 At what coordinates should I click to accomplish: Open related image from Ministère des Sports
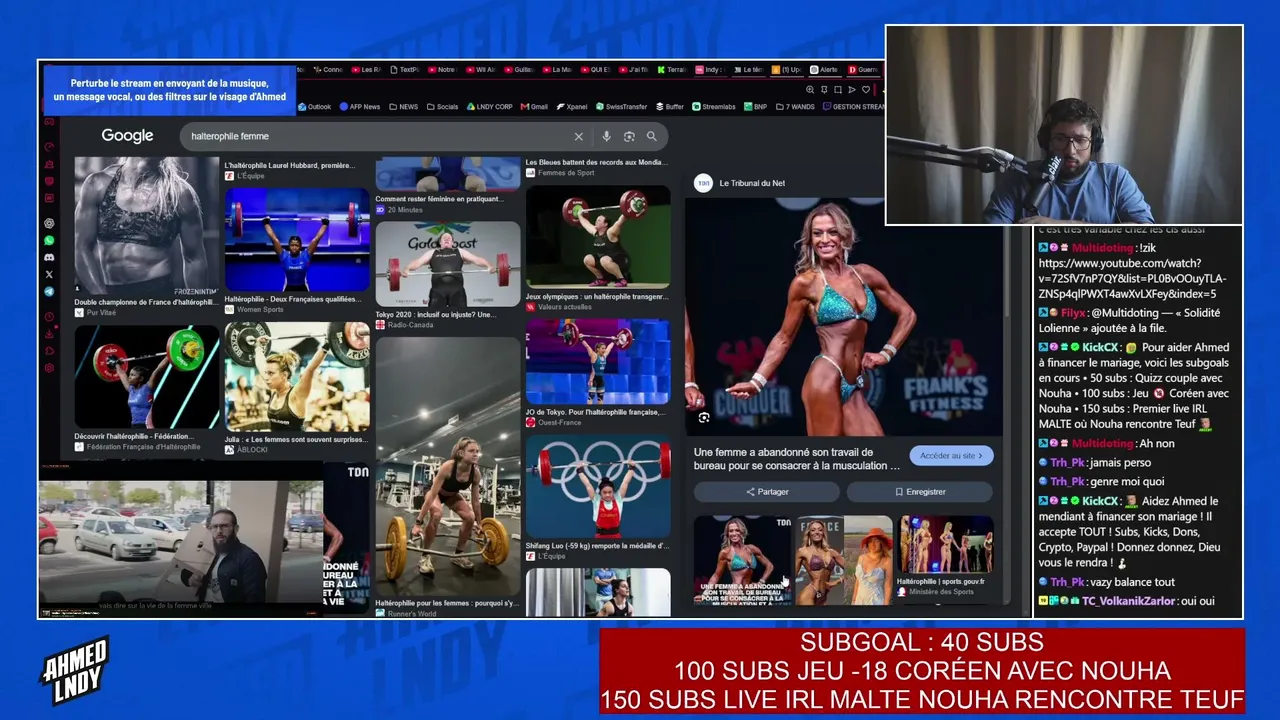click(946, 545)
